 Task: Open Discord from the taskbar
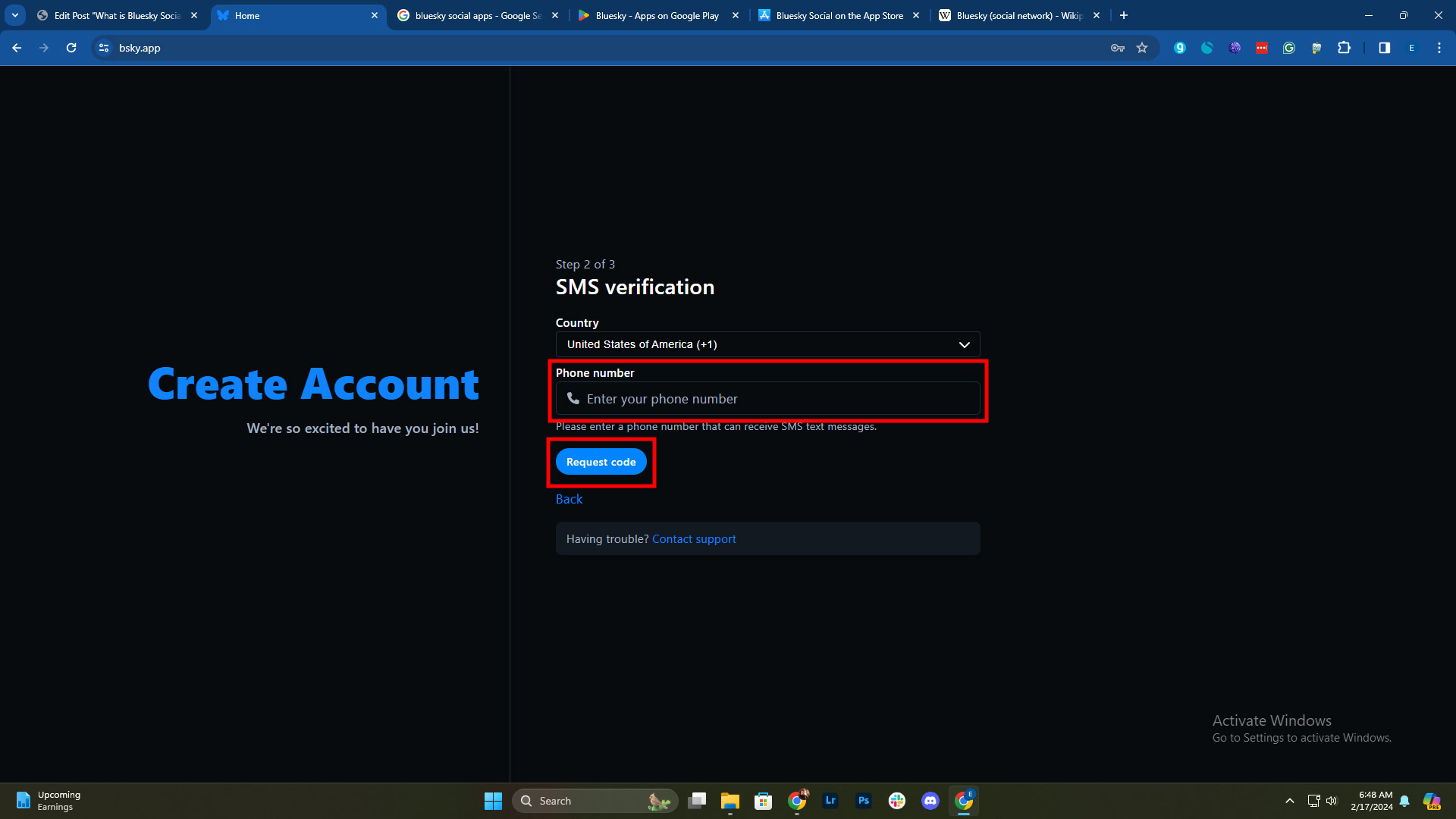930,801
